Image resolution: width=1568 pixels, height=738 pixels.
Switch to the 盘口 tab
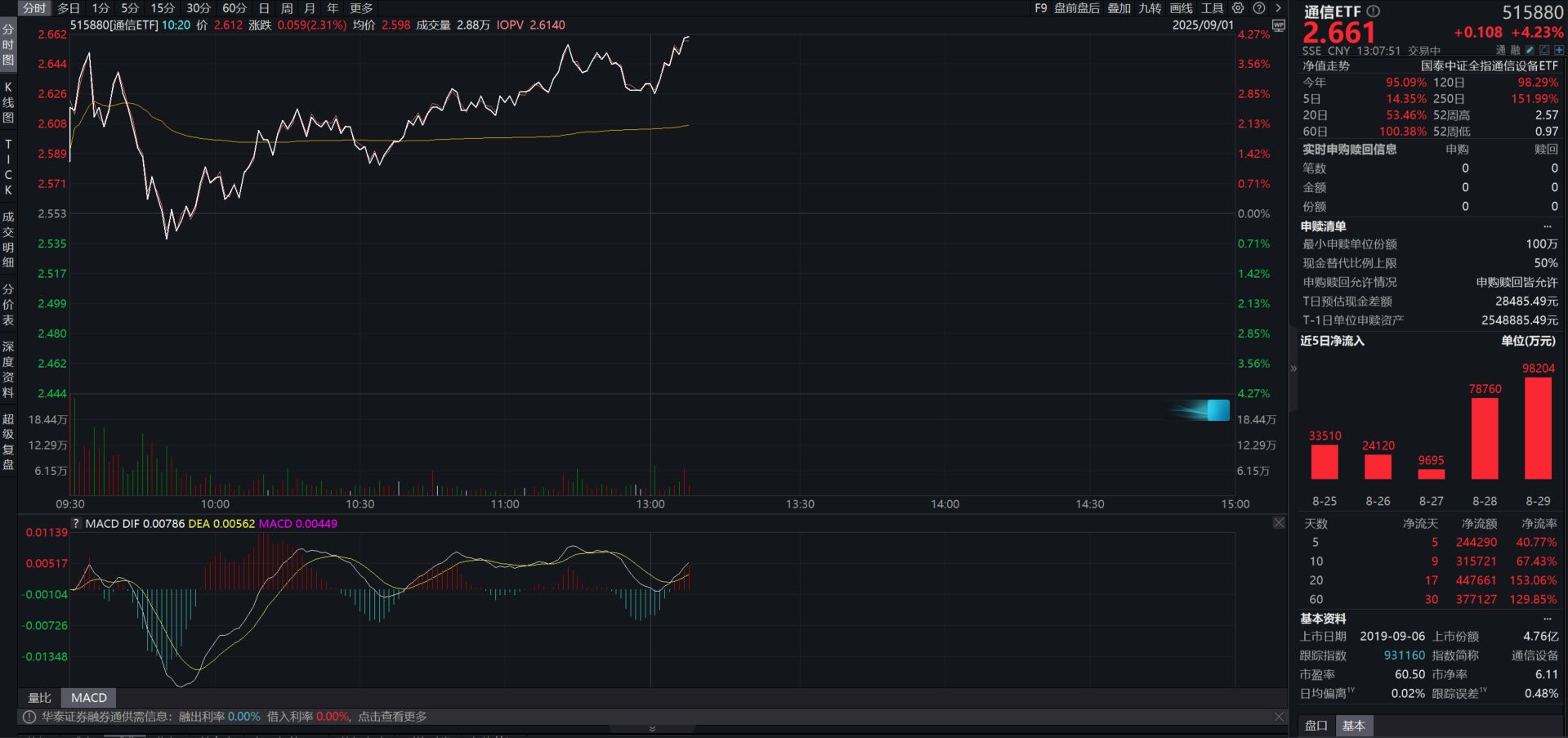point(1316,726)
